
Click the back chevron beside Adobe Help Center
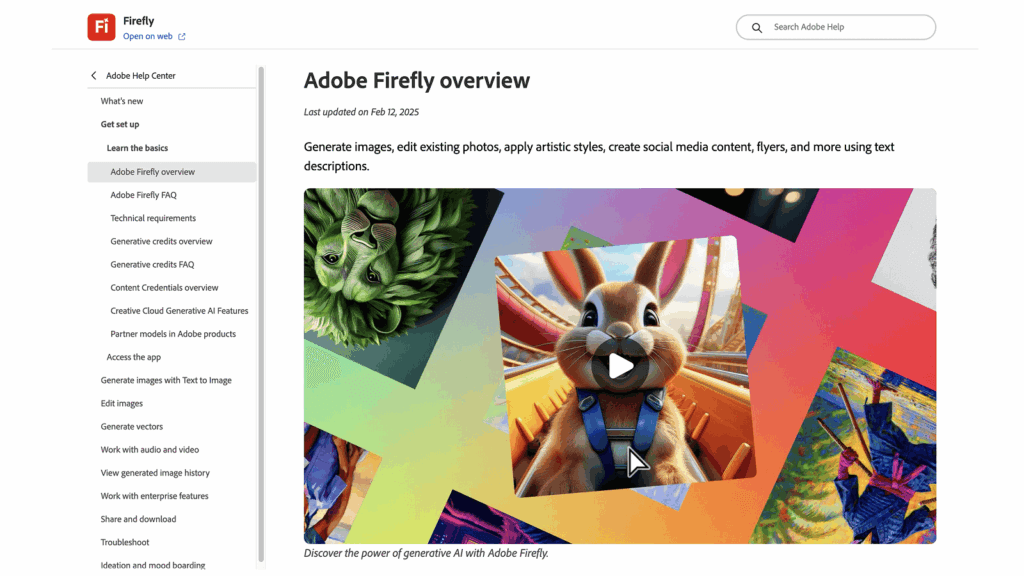pos(93,76)
